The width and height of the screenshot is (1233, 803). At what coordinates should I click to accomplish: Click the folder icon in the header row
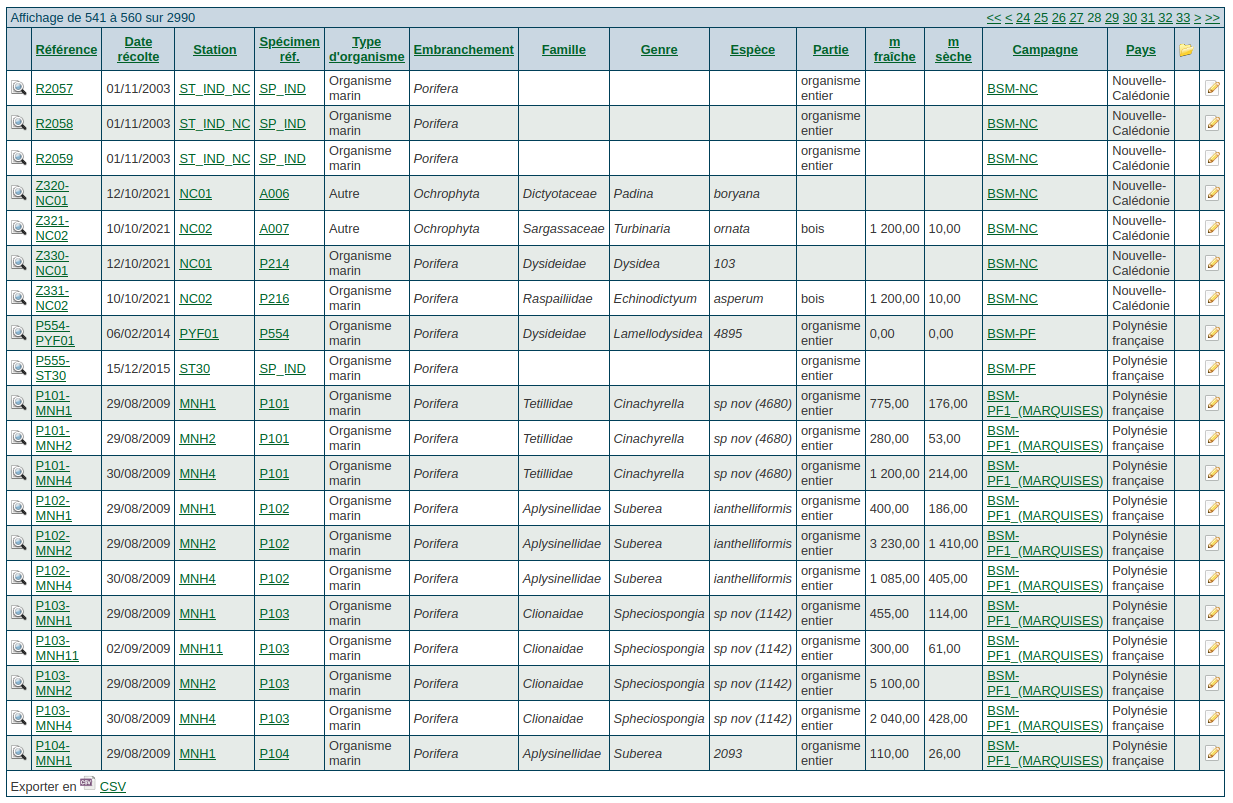1186,50
